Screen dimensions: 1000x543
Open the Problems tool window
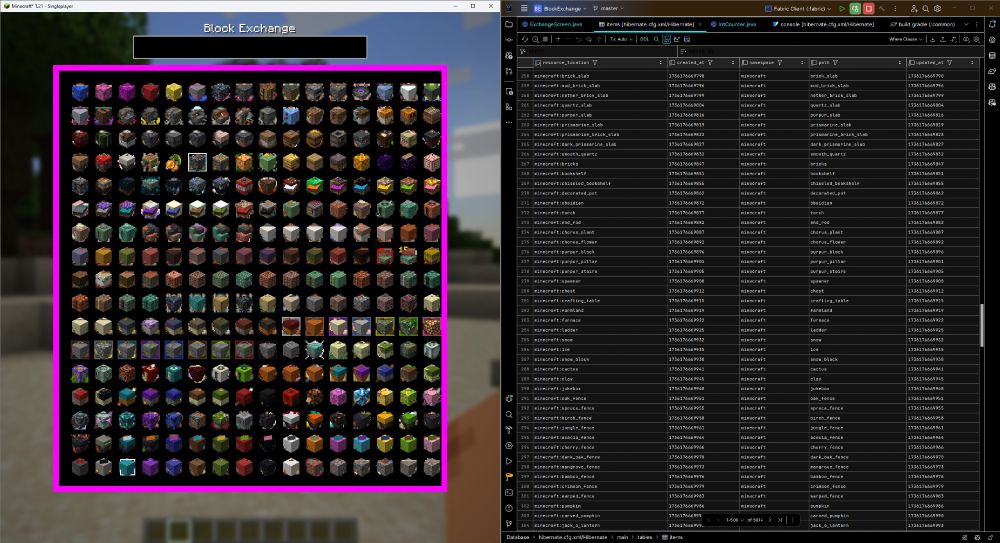[x=509, y=508]
